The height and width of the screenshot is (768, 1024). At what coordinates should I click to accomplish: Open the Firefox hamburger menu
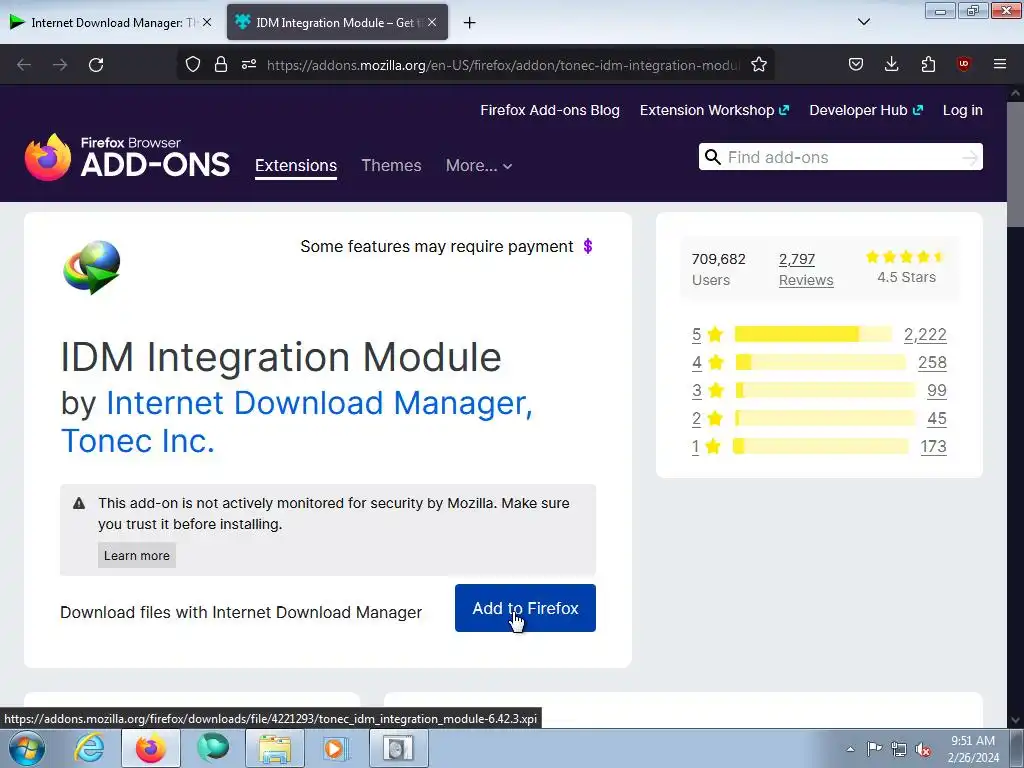pyautogui.click(x=1000, y=64)
